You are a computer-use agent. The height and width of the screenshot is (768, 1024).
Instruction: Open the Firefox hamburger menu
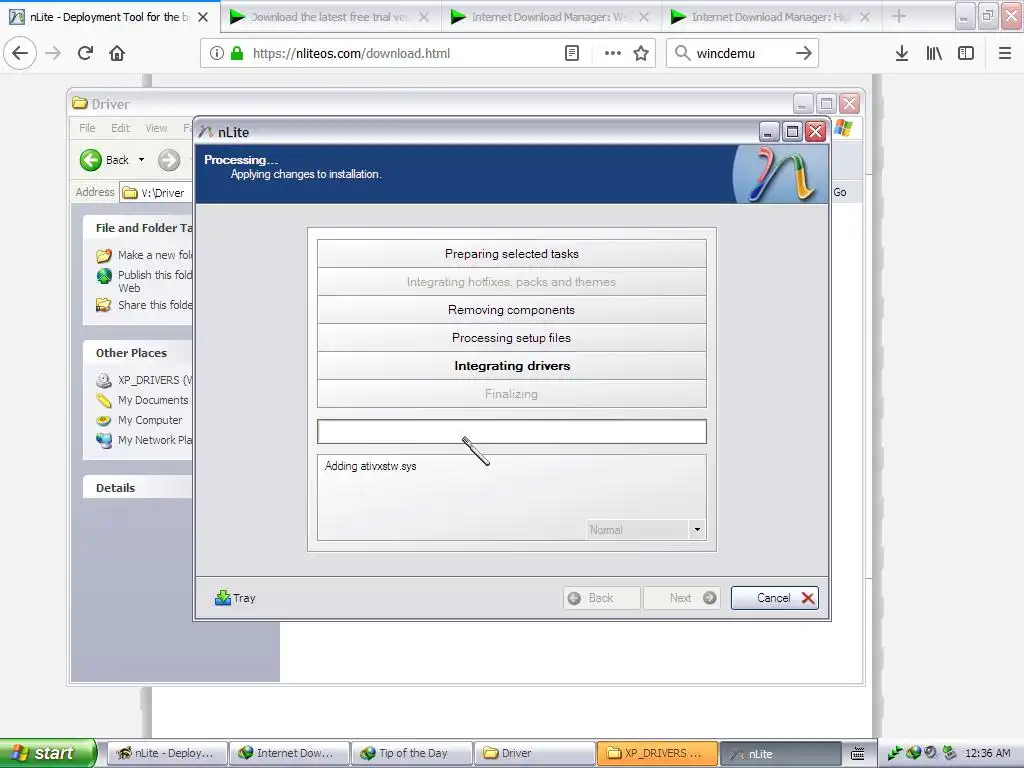[1005, 54]
